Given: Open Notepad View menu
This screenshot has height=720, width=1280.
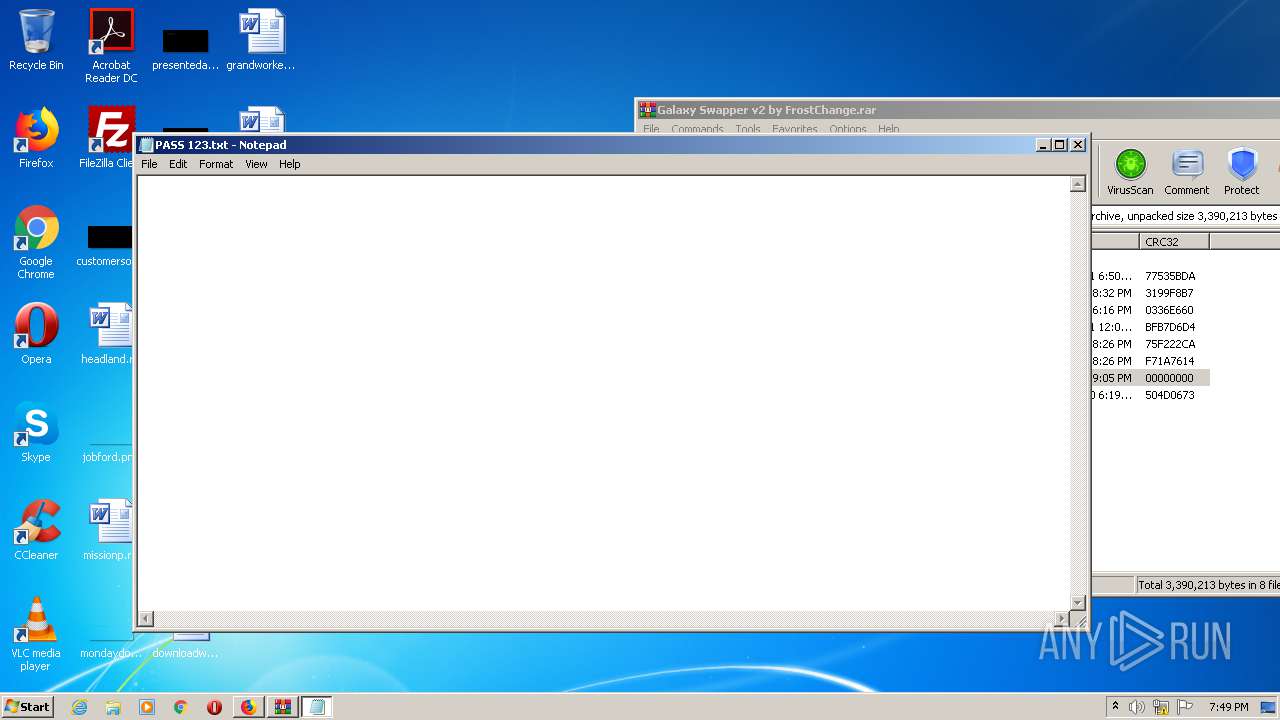Looking at the screenshot, I should pos(256,164).
